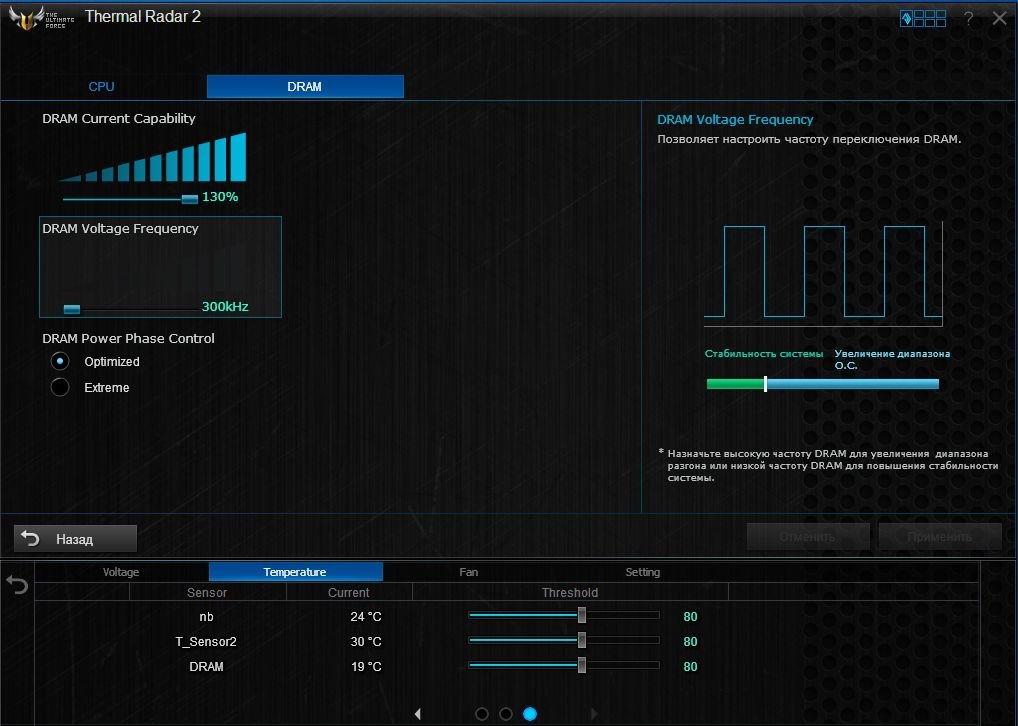1018x726 pixels.
Task: Click the Отменить cancel button
Action: coord(808,537)
